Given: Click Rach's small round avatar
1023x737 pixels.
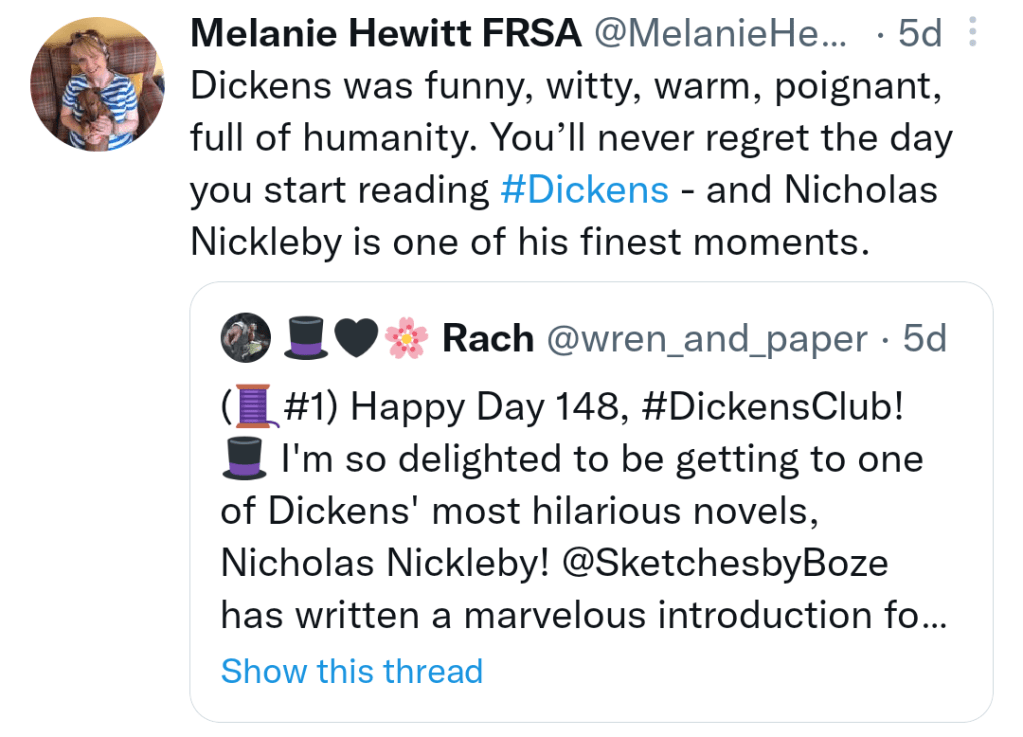Looking at the screenshot, I should (246, 339).
